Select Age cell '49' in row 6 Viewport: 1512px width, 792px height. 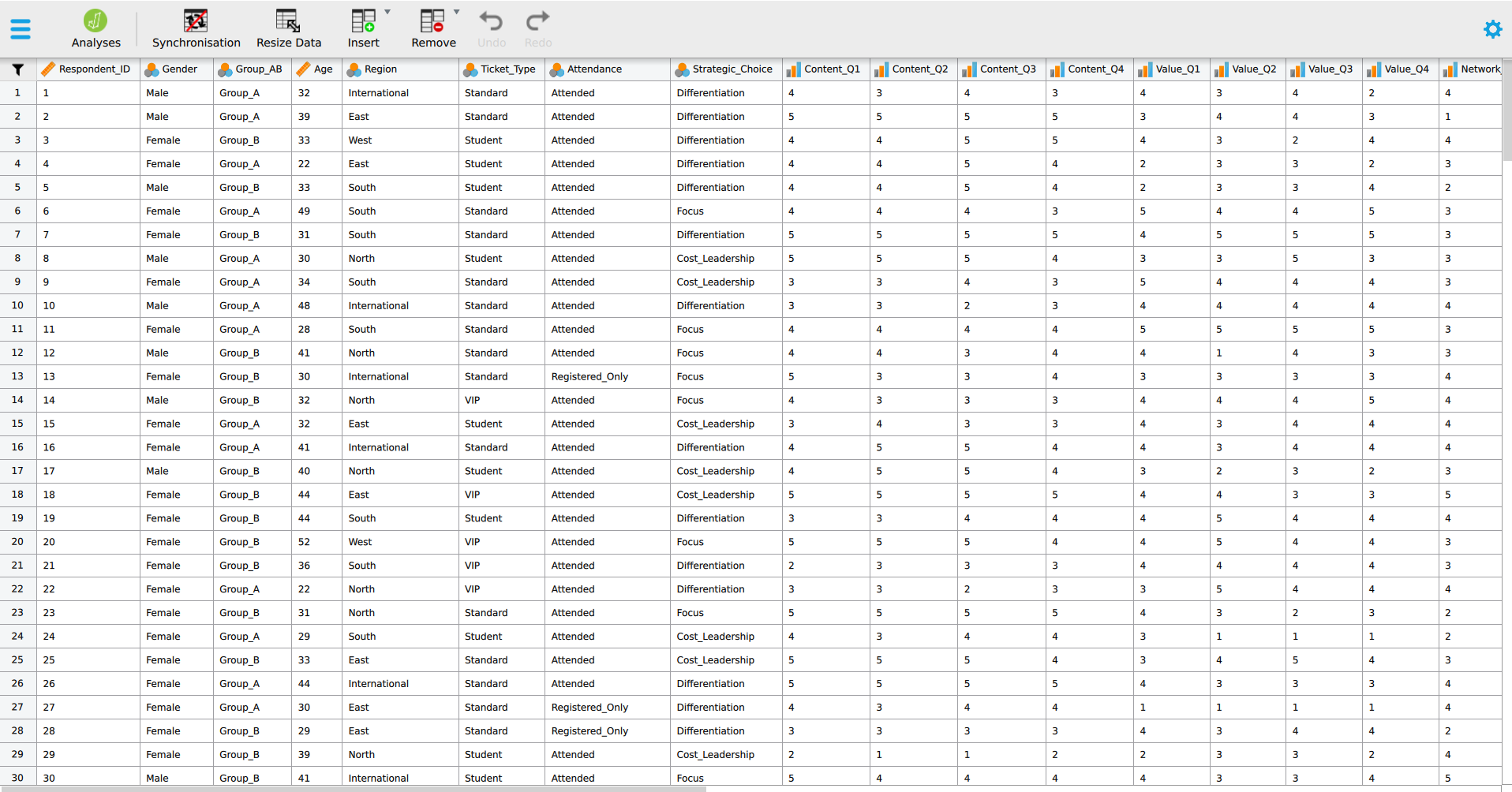coord(316,211)
